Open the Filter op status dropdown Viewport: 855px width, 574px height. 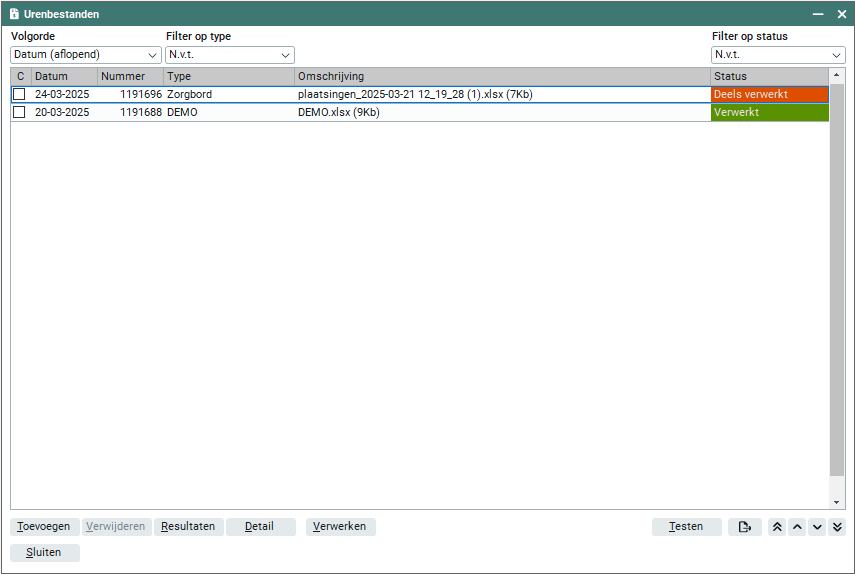pos(778,55)
